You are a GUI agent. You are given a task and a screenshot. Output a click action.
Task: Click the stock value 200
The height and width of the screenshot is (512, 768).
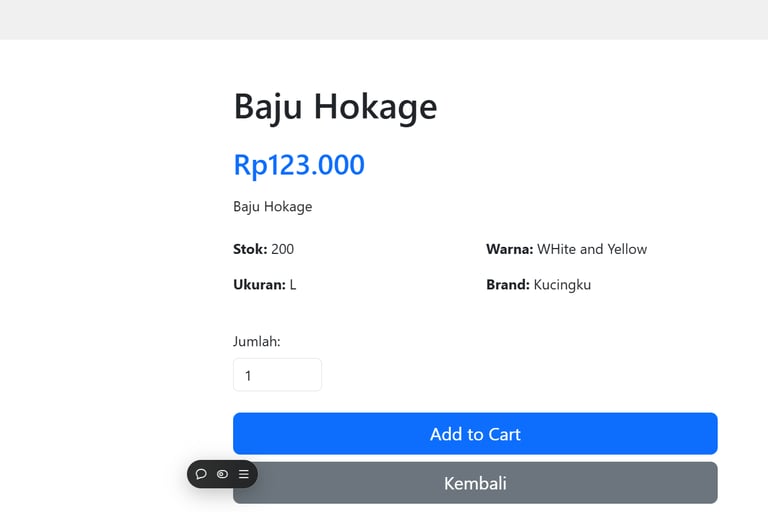click(283, 249)
